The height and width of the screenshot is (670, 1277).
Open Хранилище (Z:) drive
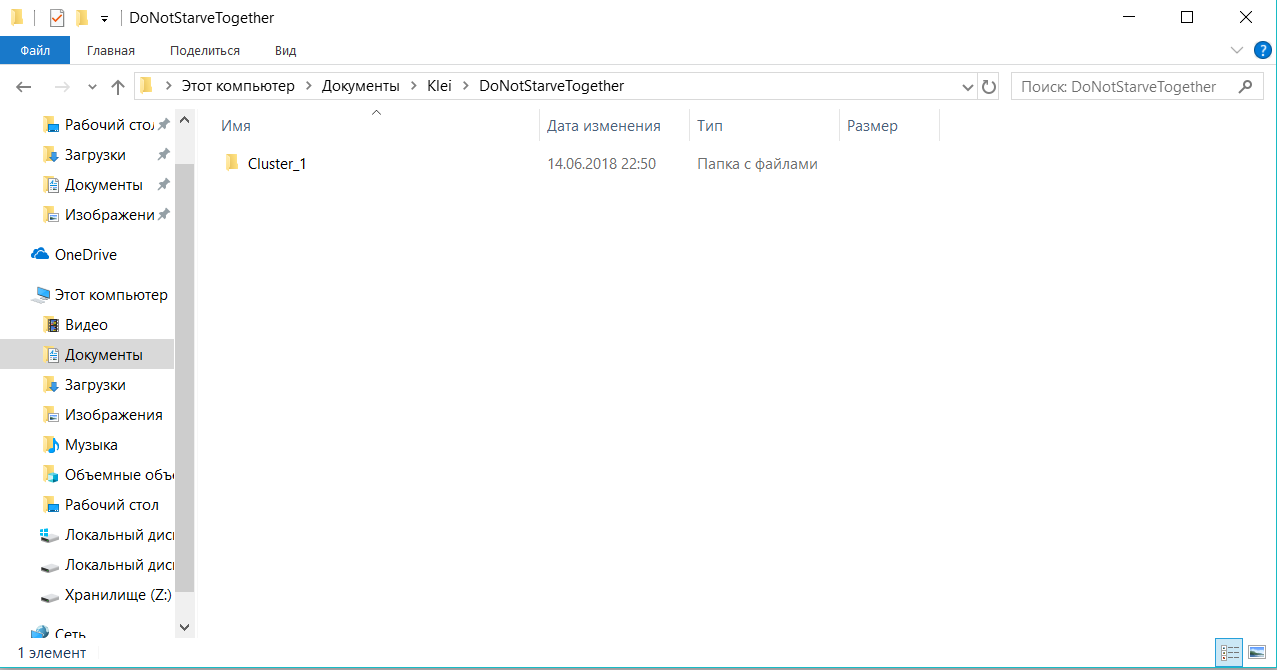point(118,595)
